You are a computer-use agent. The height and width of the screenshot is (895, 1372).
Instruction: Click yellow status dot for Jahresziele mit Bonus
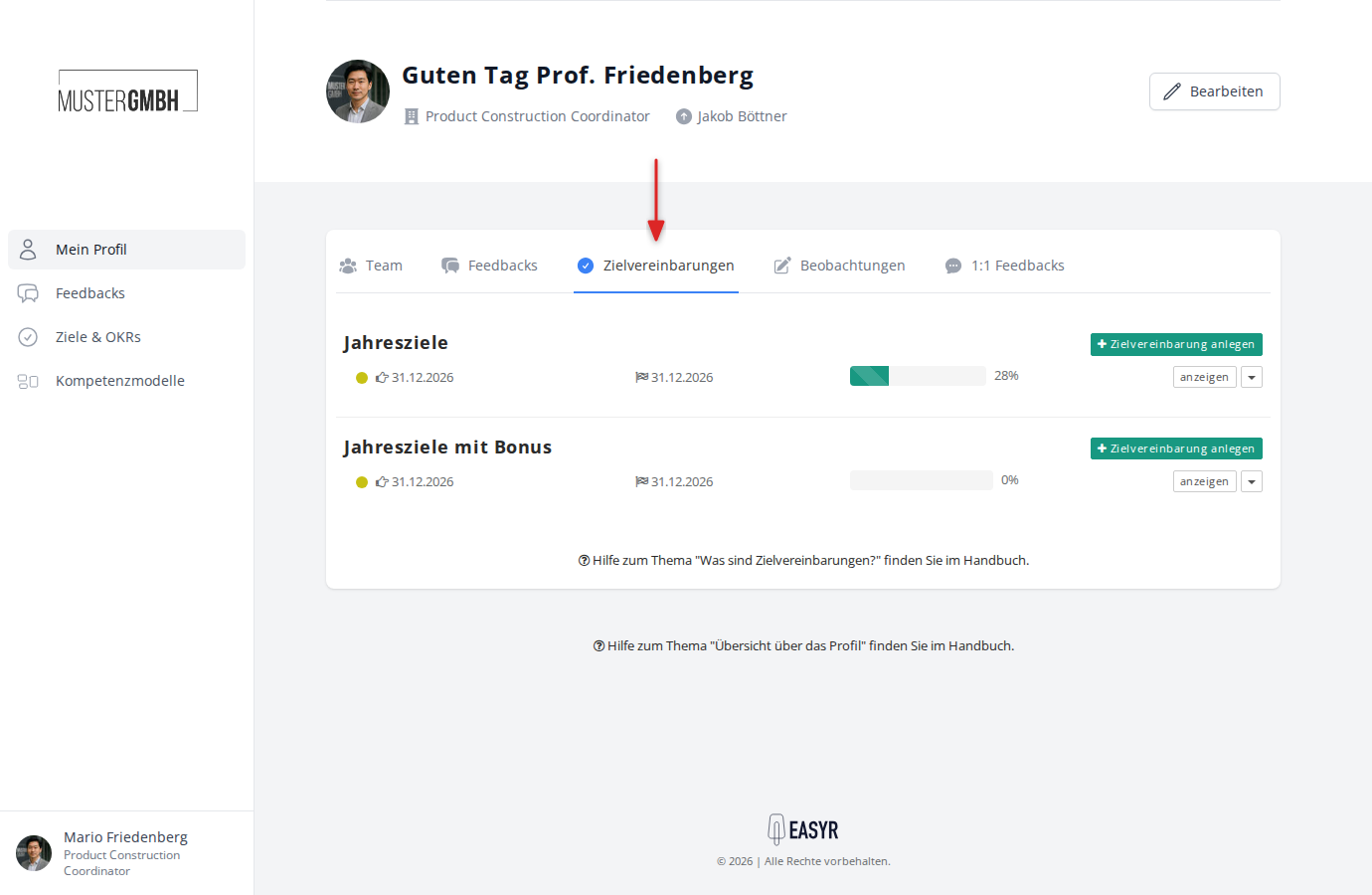pyautogui.click(x=362, y=482)
